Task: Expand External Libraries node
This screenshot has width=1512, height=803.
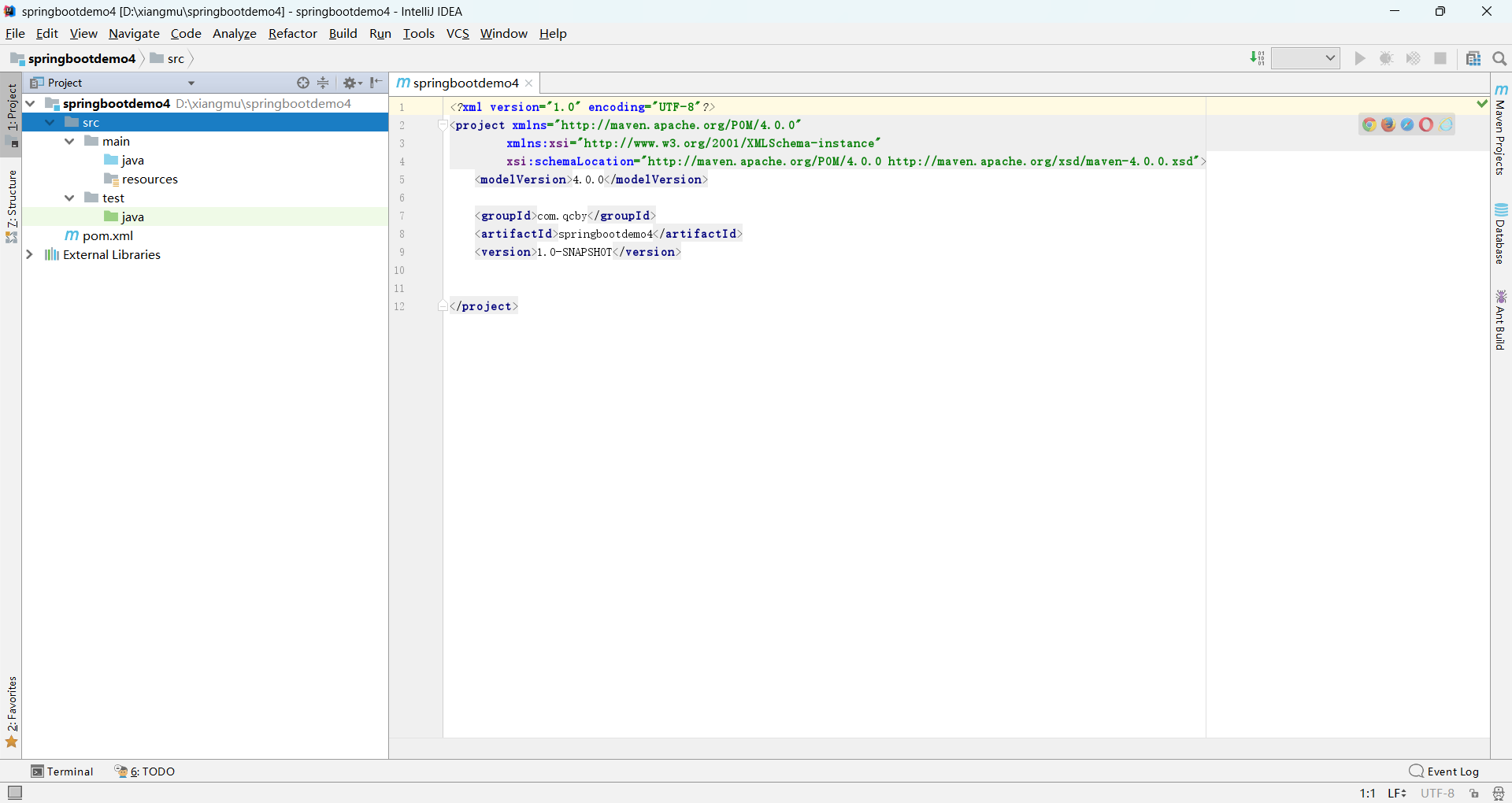Action: click(x=30, y=254)
